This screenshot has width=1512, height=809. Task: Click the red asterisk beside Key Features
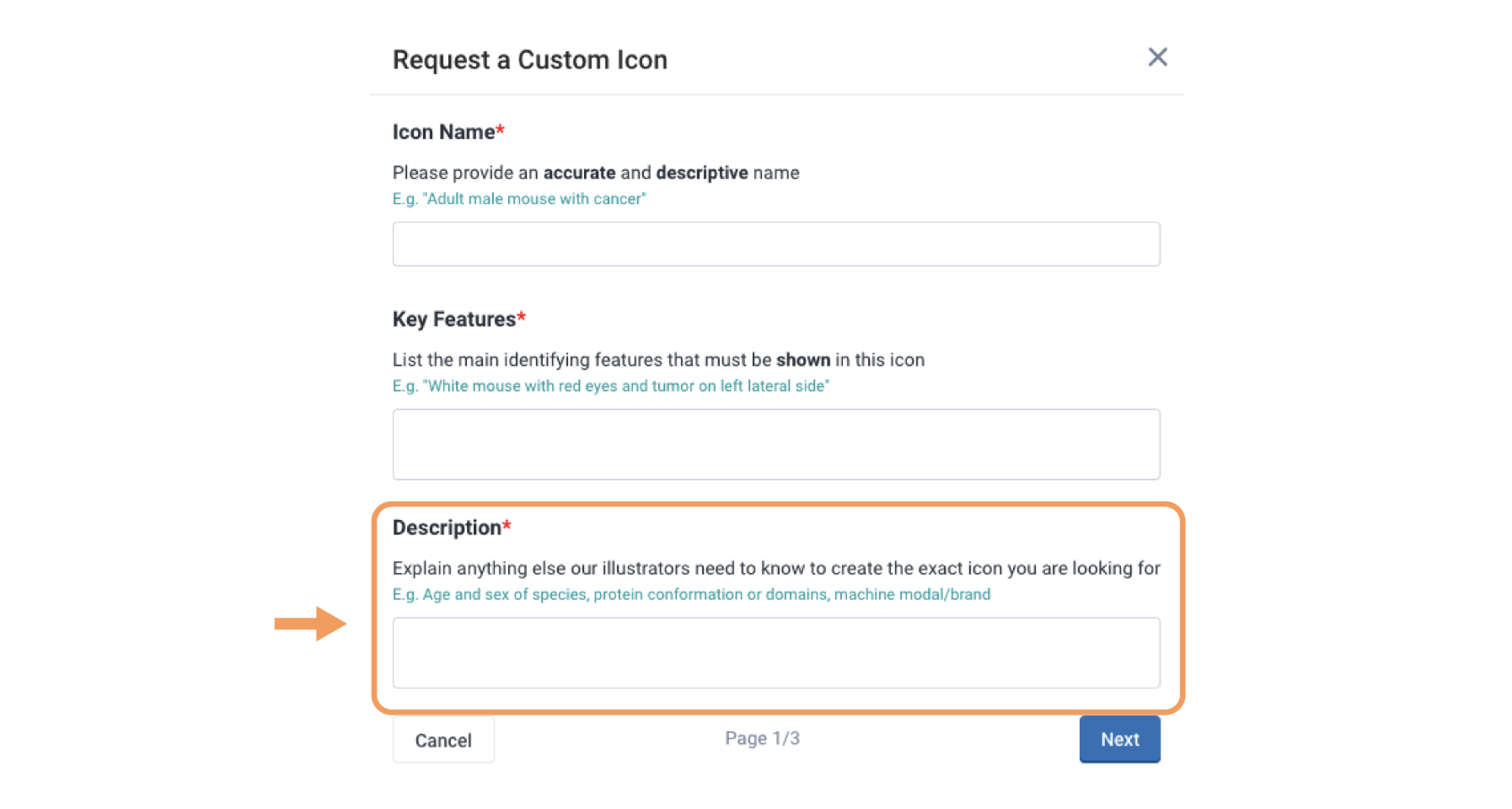(x=522, y=317)
